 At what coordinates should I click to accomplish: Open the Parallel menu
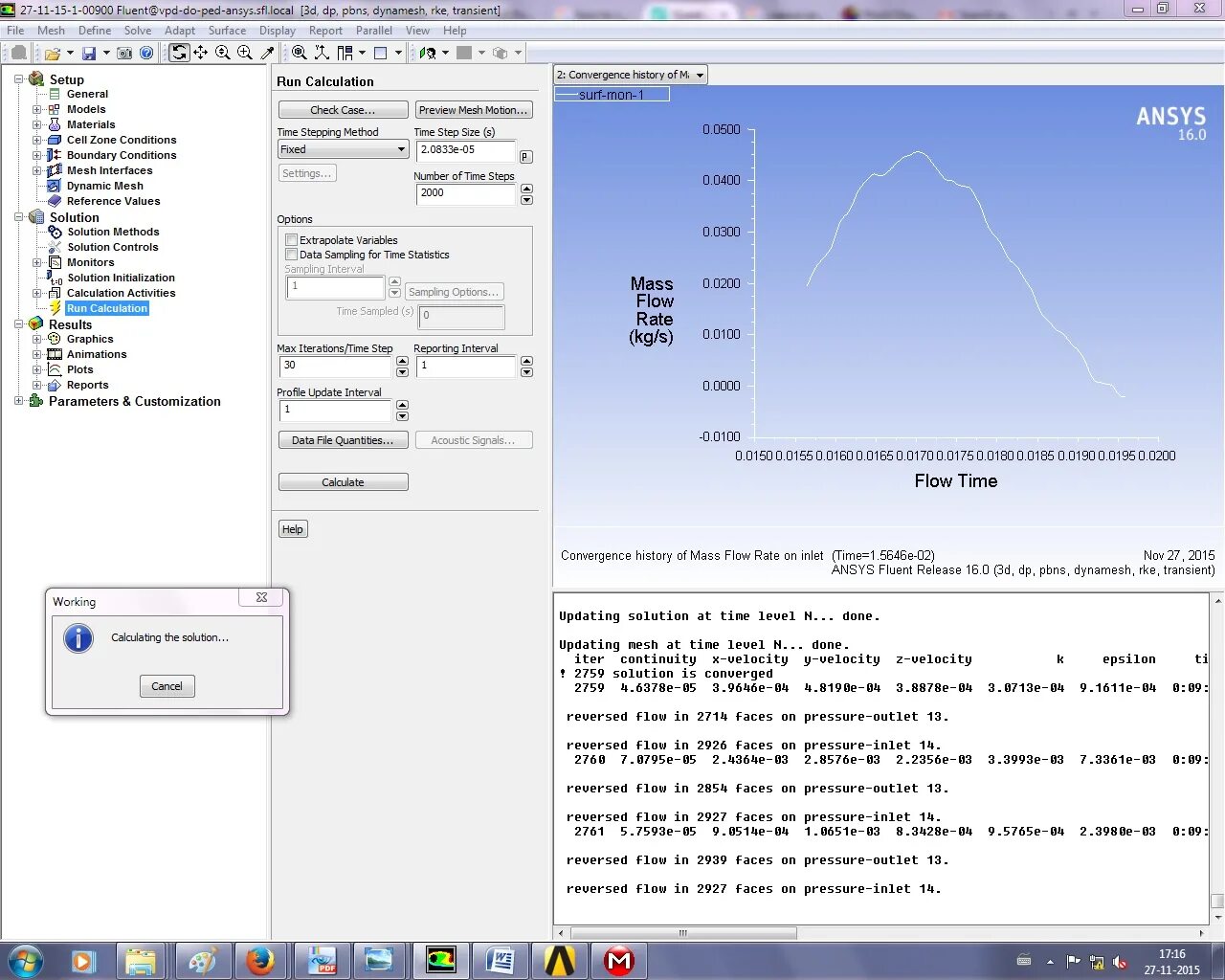pos(374,31)
